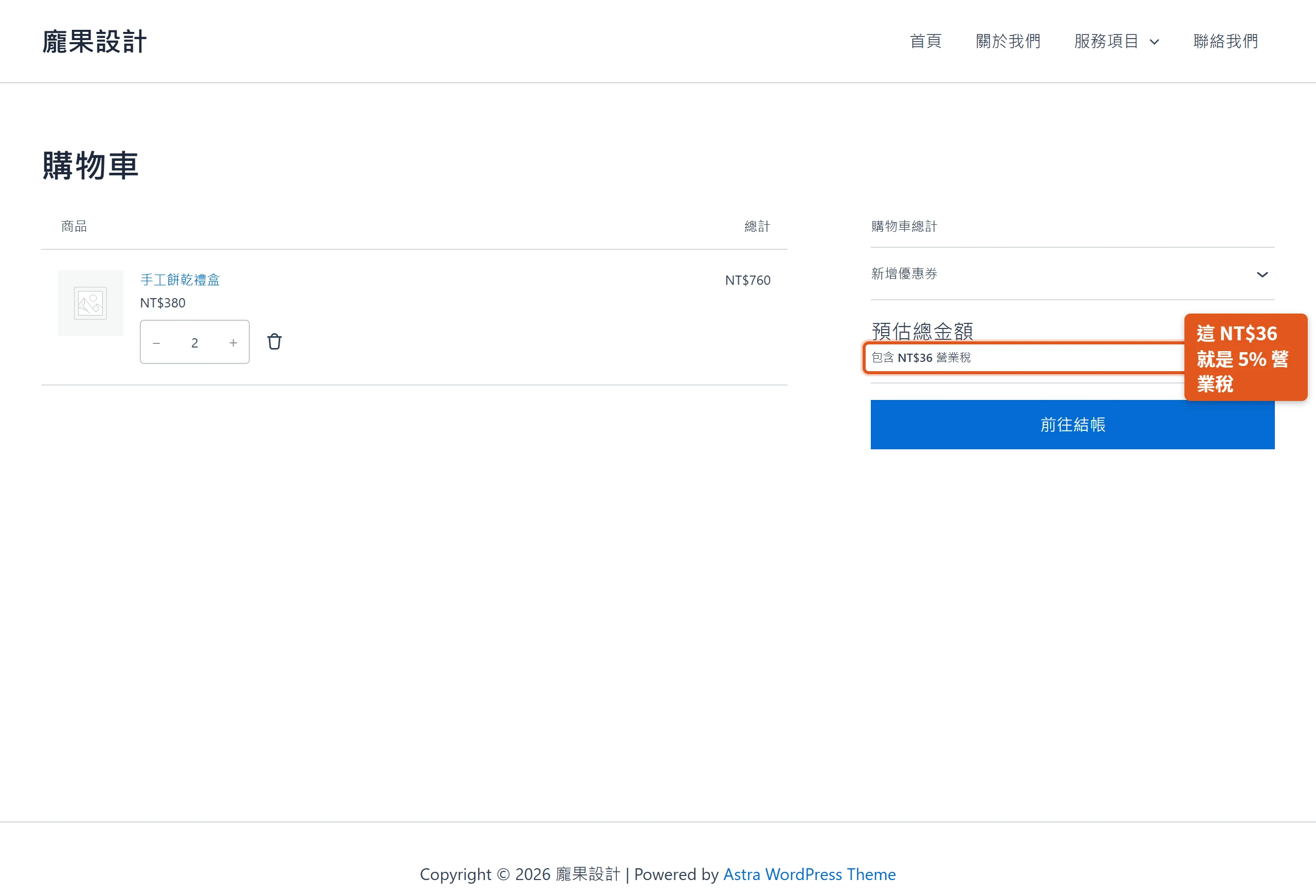Click the 購物車 page heading

[90, 166]
